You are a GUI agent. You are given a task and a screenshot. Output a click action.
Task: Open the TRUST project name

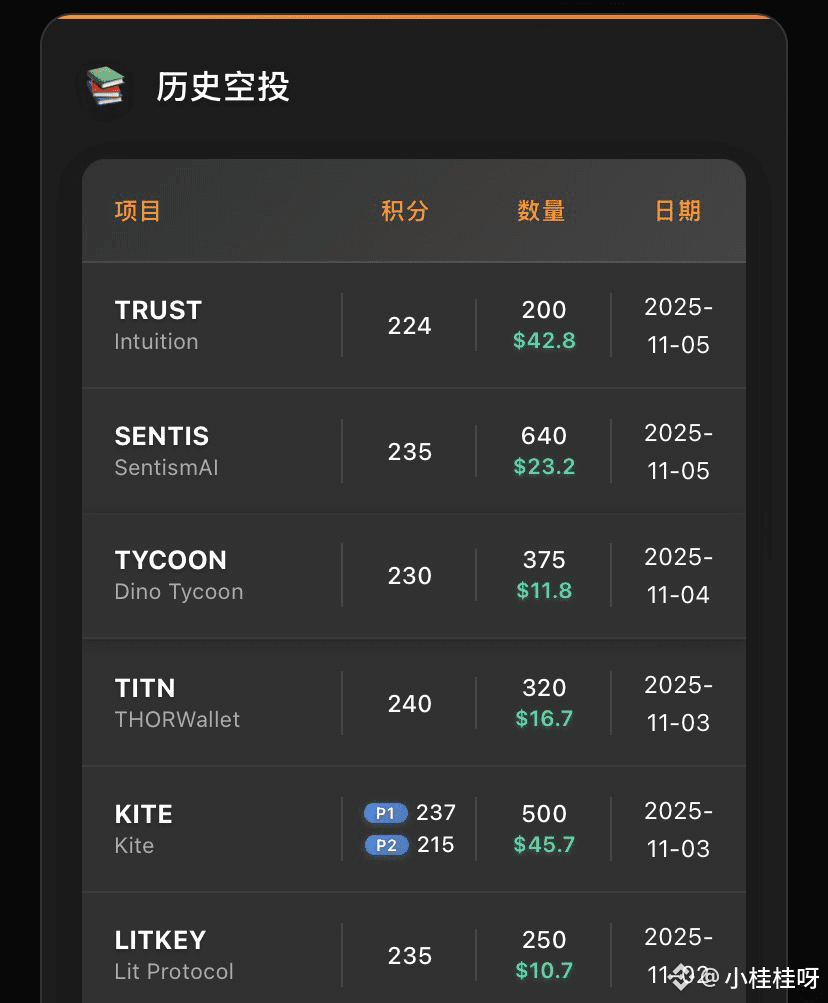point(158,310)
